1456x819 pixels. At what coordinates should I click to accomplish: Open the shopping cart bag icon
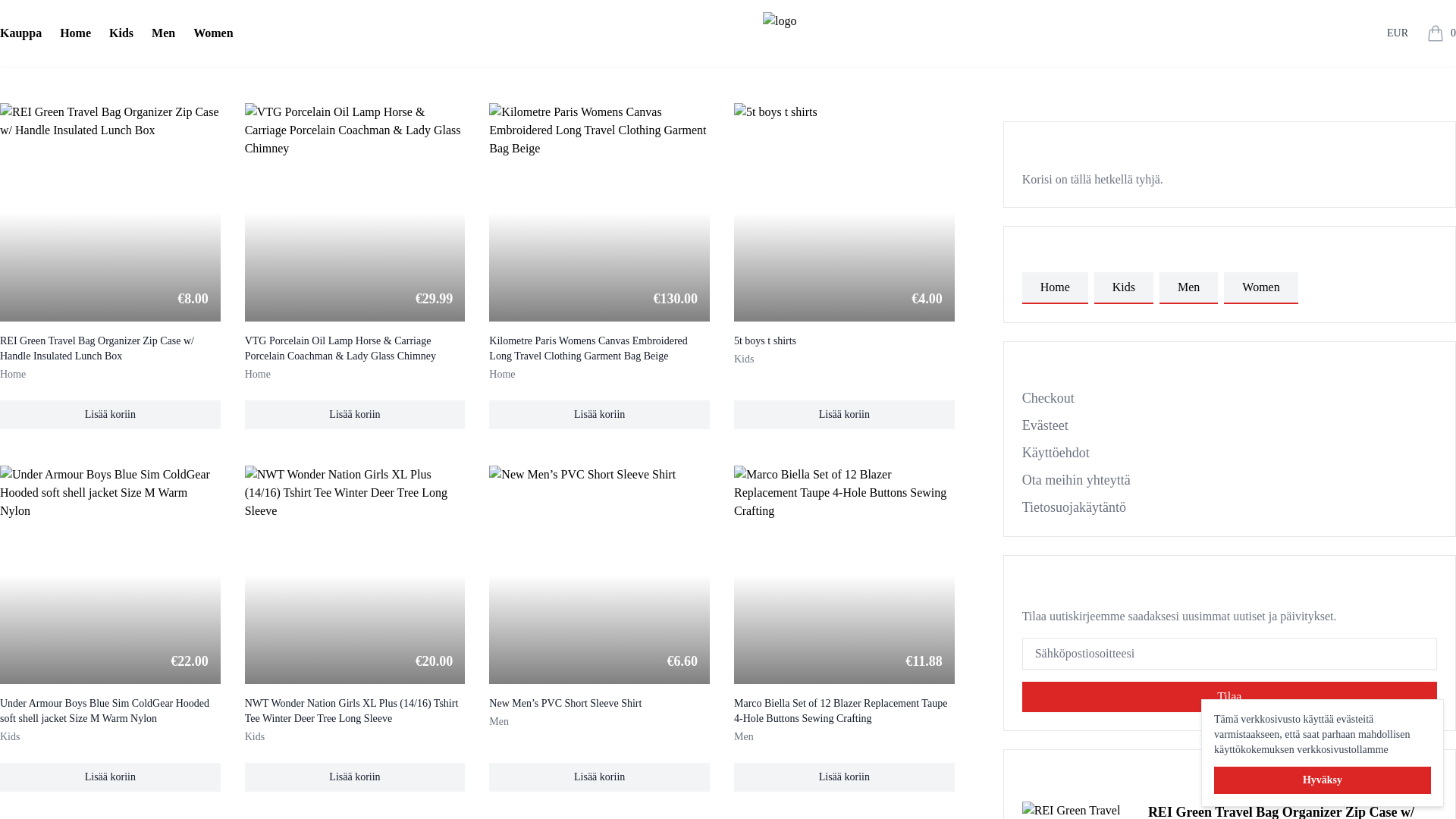(x=1435, y=33)
